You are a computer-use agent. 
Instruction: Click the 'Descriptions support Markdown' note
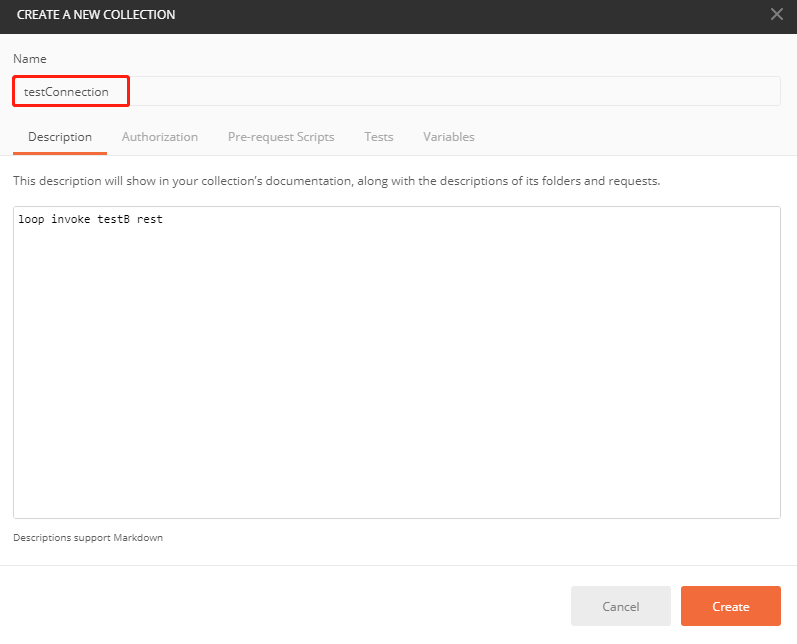(88, 538)
